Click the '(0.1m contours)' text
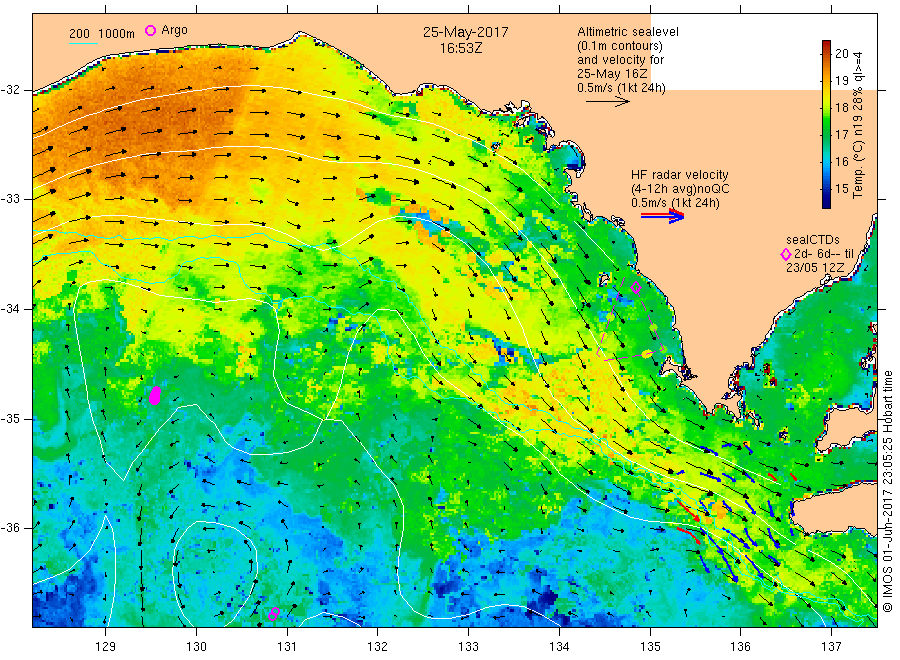Image resolution: width=900 pixels, height=660 pixels. [620, 46]
